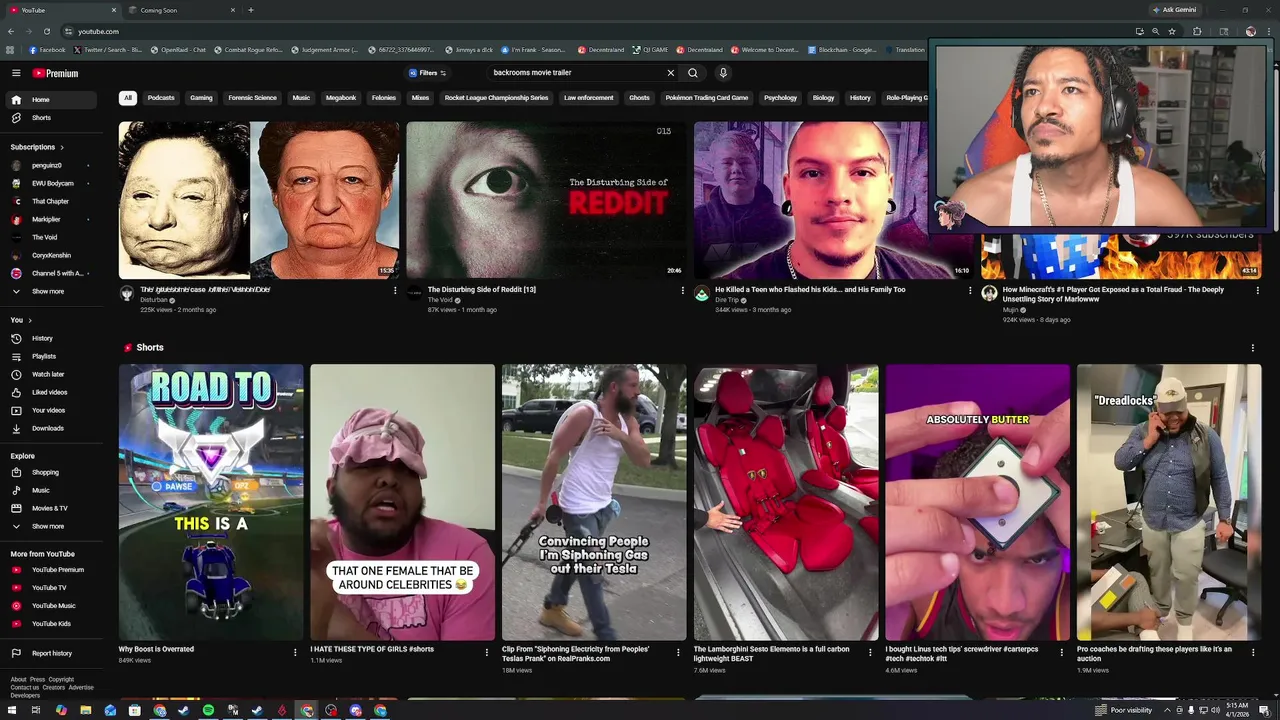Click the Dire Trip channel name
This screenshot has width=1280, height=720.
point(727,300)
